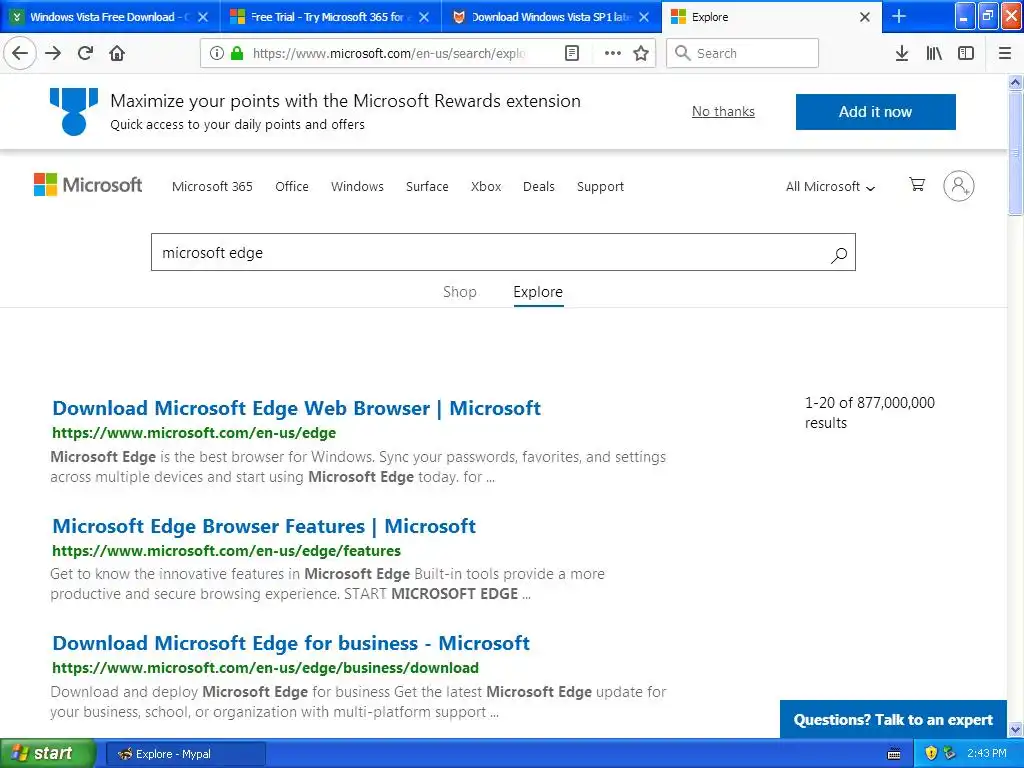1024x768 pixels.
Task: Reload the current page
Action: point(85,54)
